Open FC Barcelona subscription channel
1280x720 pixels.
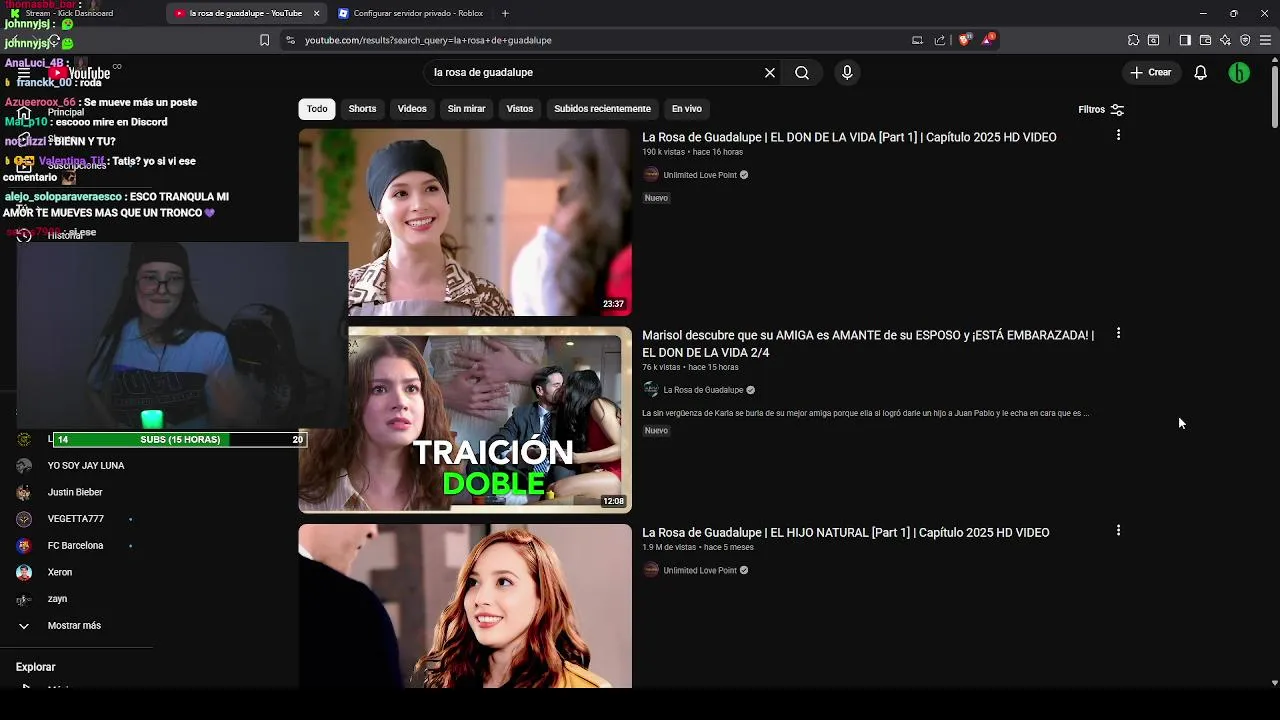tap(76, 546)
